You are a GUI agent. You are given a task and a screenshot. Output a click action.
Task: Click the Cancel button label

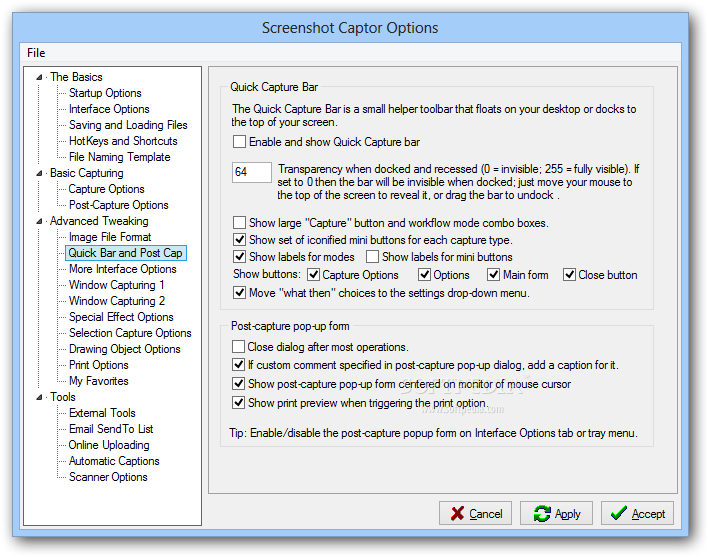coord(486,514)
